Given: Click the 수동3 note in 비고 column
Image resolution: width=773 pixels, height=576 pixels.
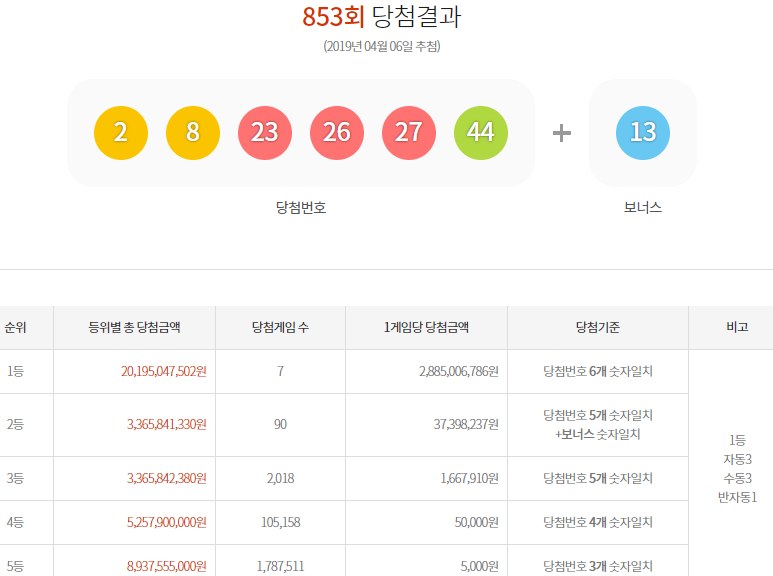Looking at the screenshot, I should [x=738, y=478].
